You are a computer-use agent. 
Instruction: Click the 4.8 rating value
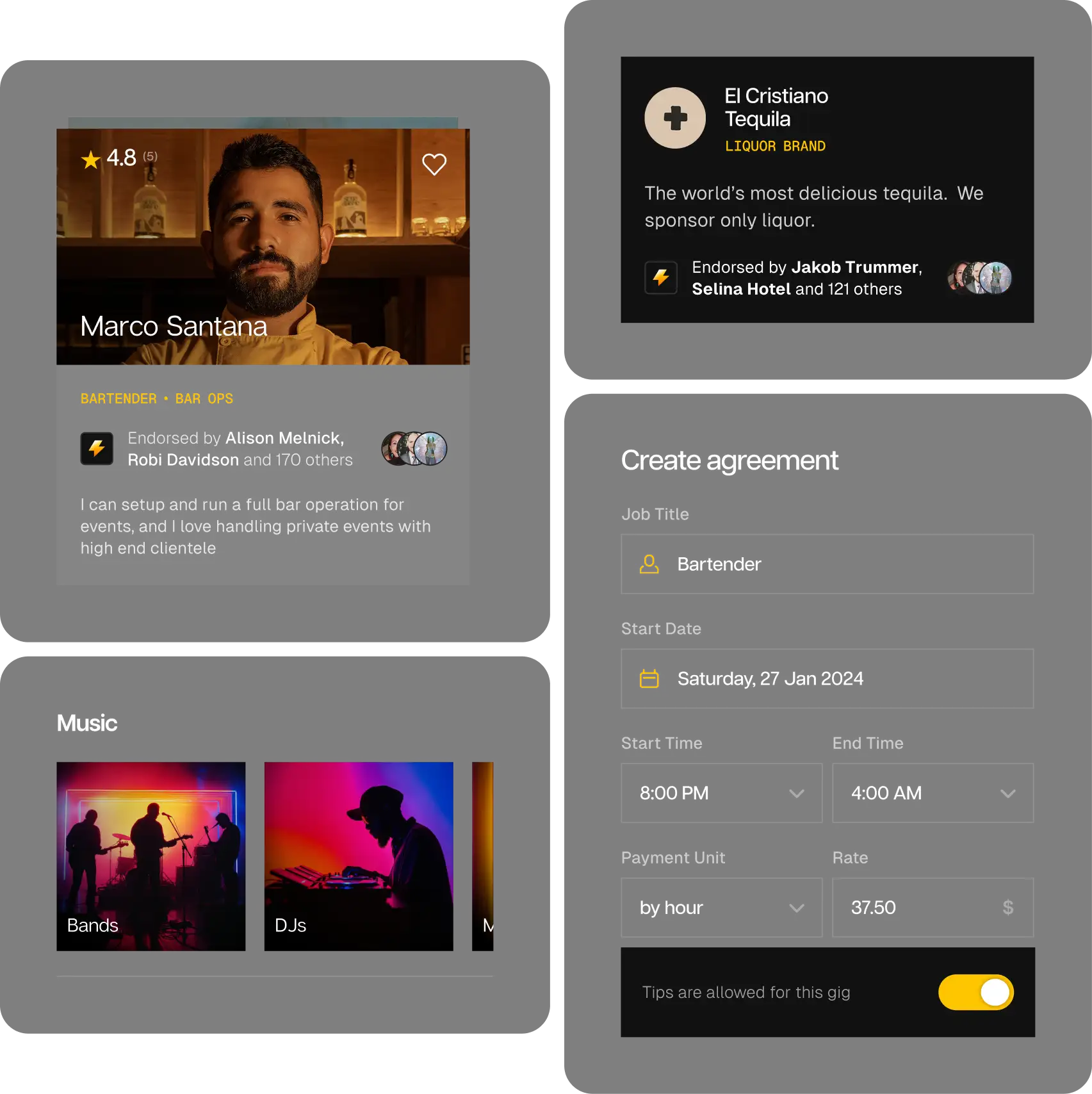121,158
